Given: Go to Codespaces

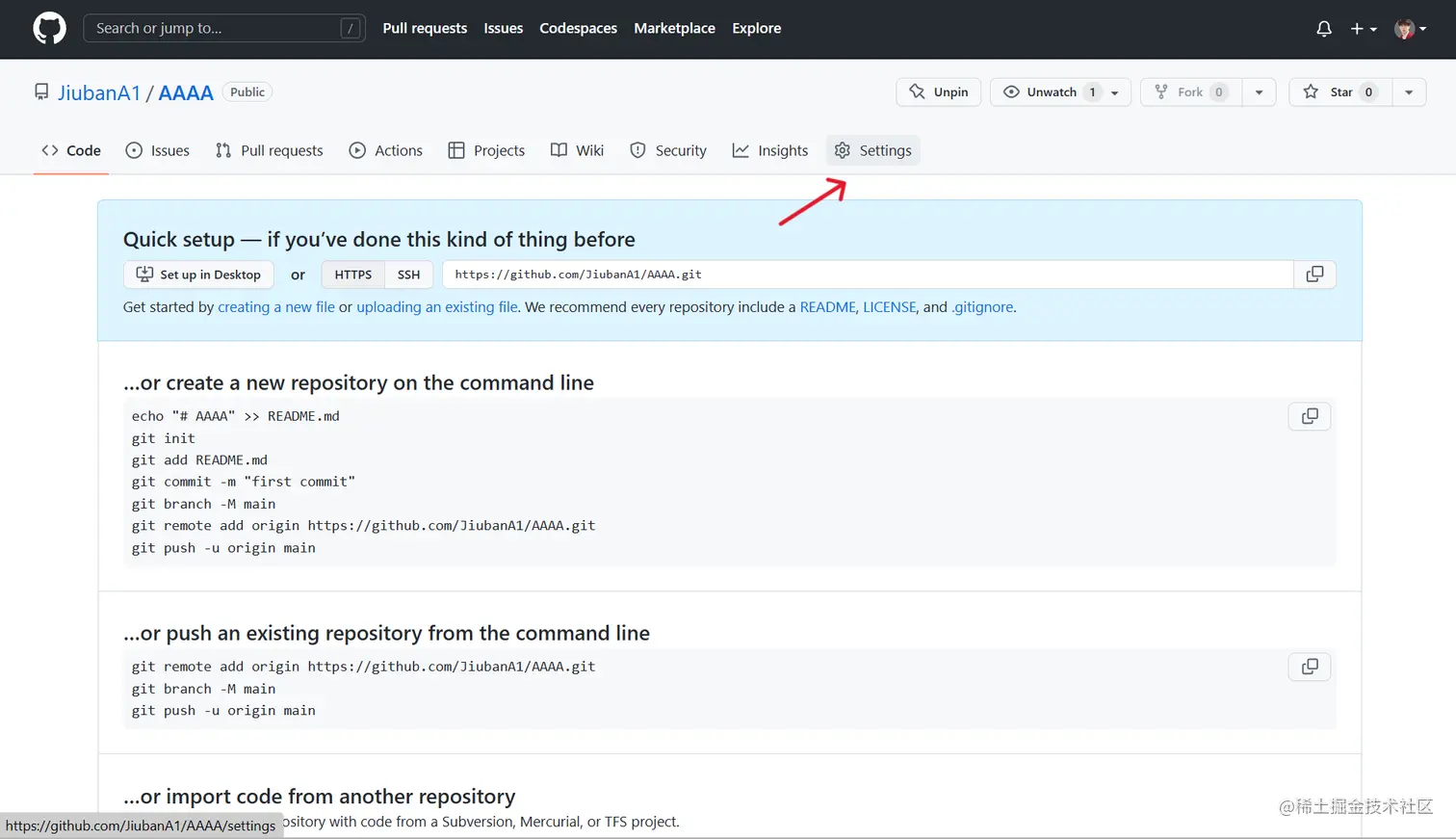Looking at the screenshot, I should coord(578,29).
